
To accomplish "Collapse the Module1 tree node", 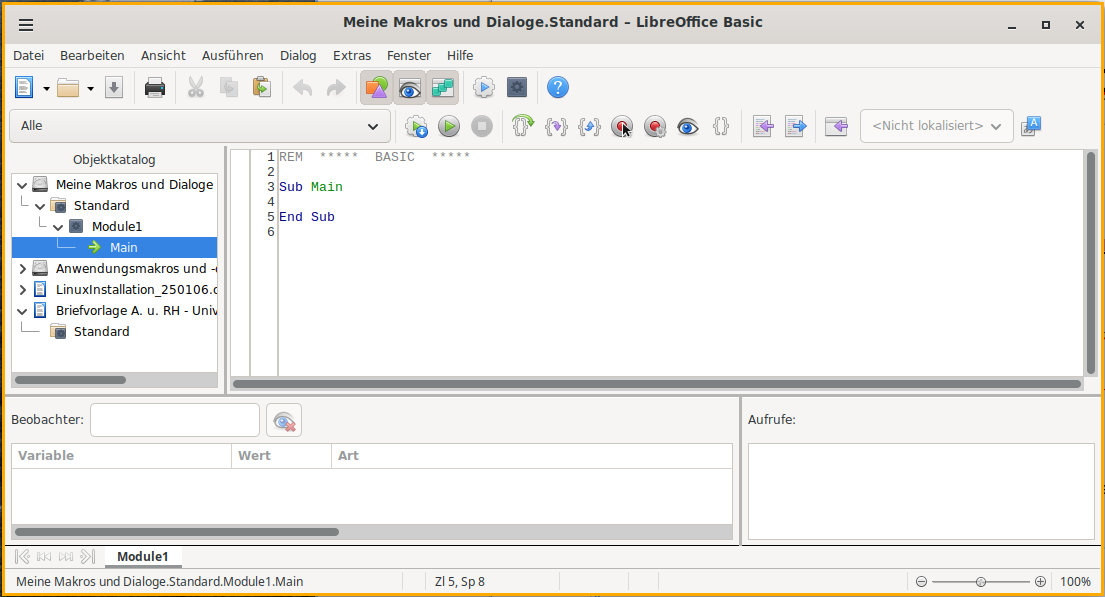I will 58,227.
